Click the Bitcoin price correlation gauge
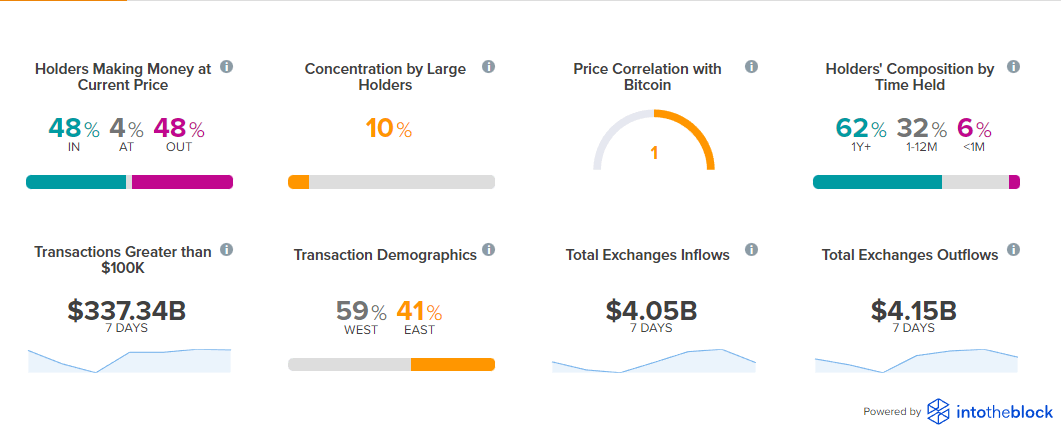Screen dimensions: 1061x433 [x=654, y=140]
